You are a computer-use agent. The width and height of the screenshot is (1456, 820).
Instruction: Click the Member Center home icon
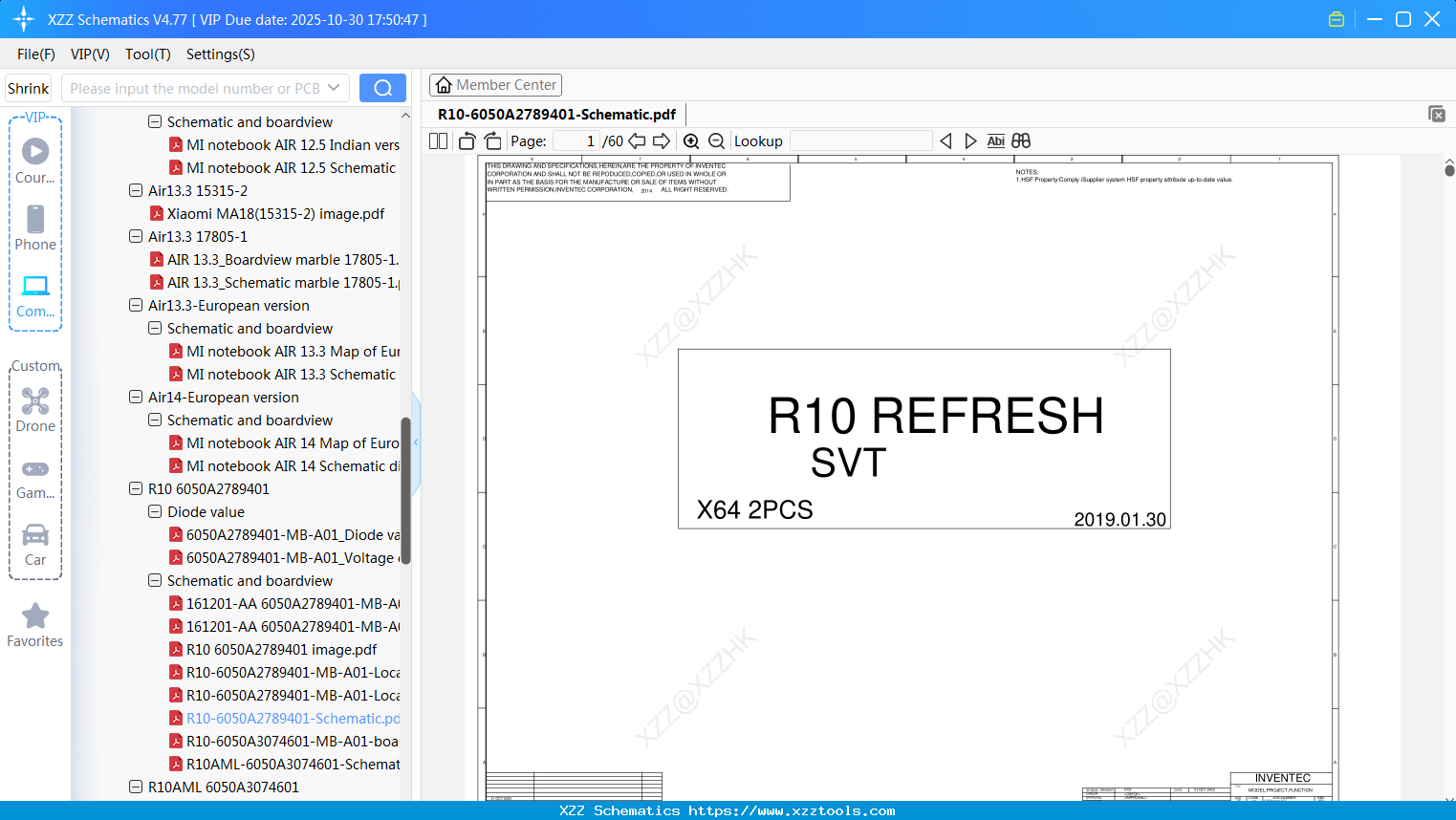click(x=444, y=85)
